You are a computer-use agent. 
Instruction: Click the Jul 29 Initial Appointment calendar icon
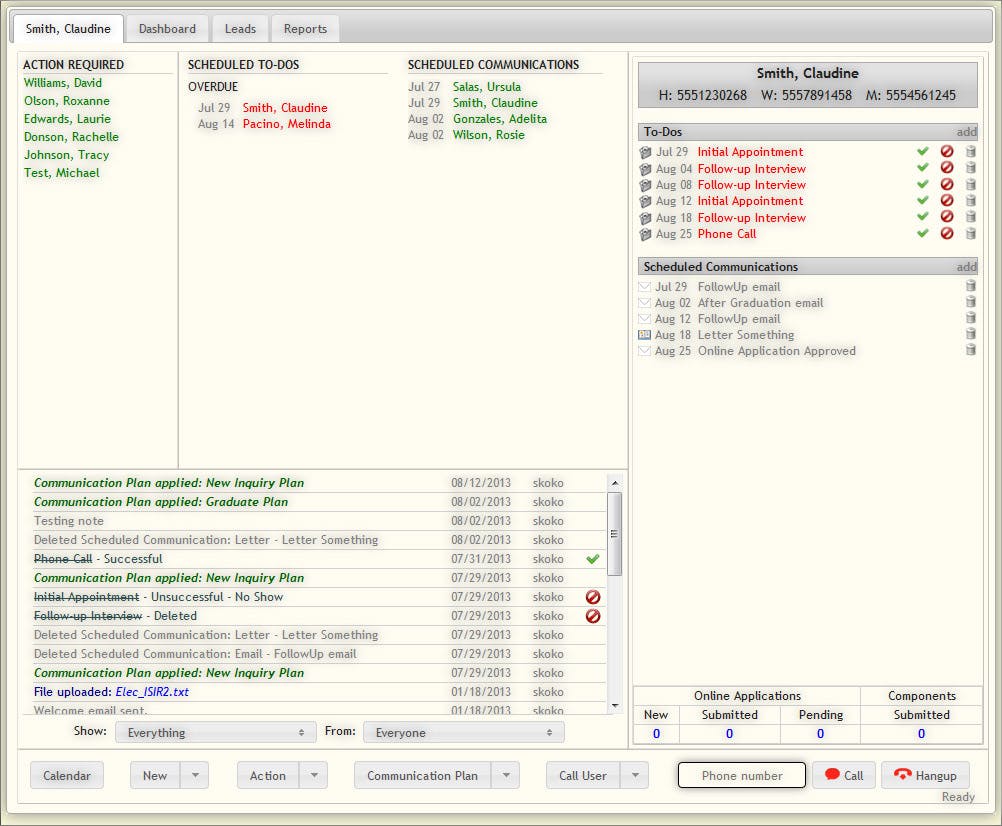(645, 152)
